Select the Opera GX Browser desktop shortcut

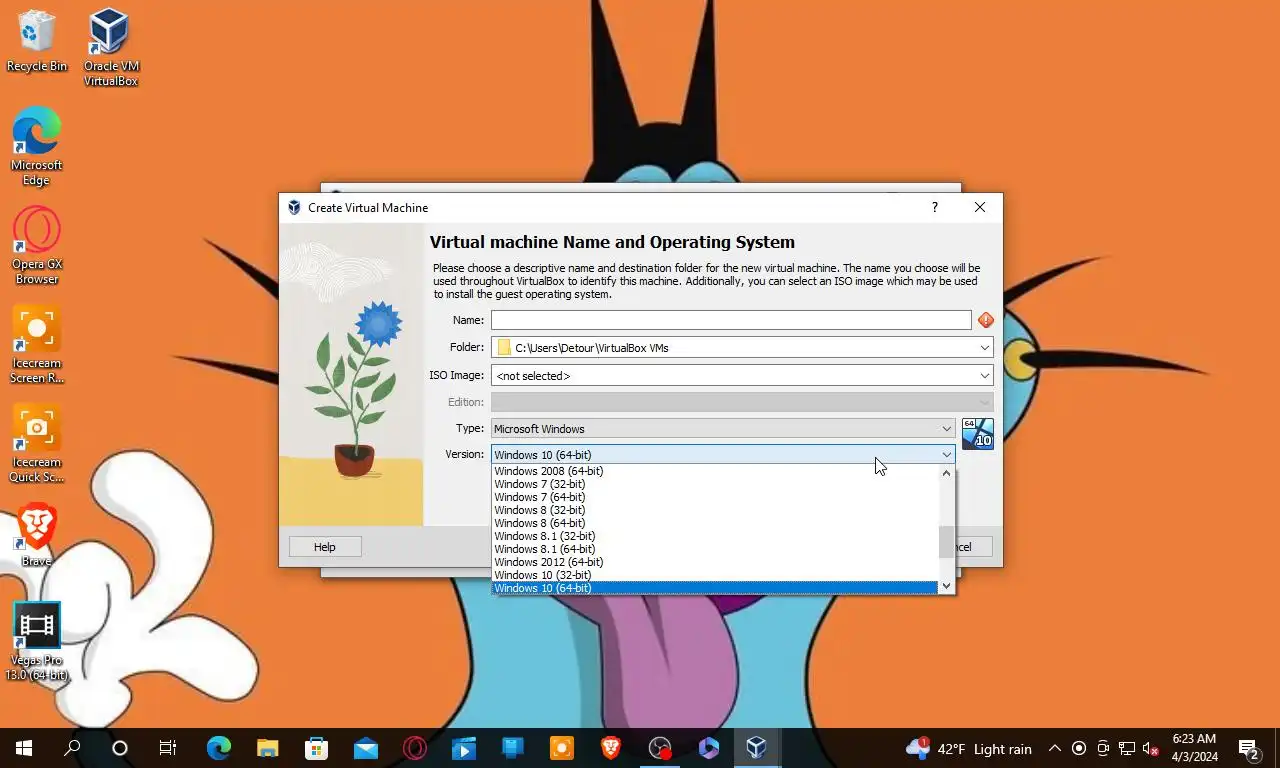pos(37,245)
